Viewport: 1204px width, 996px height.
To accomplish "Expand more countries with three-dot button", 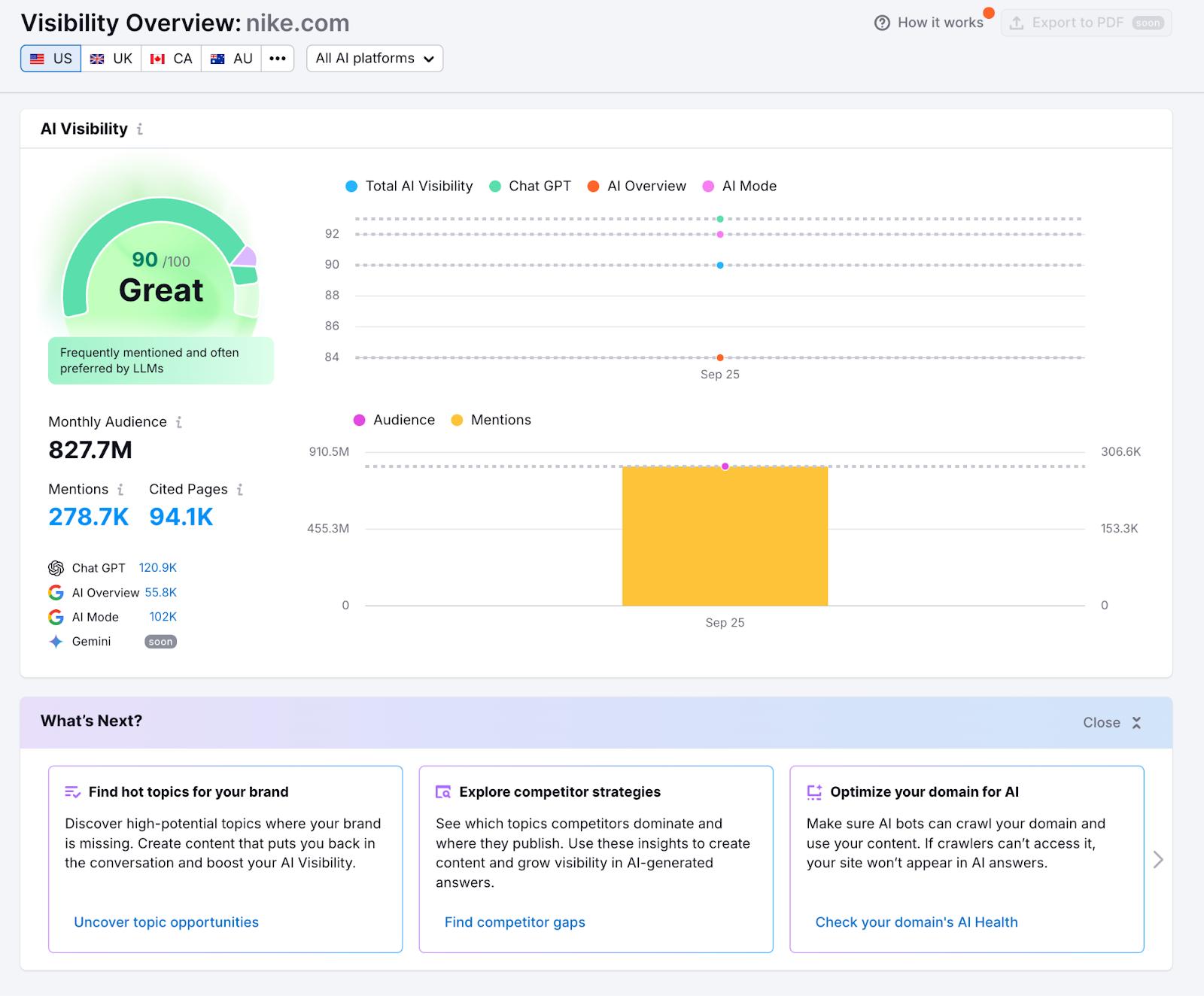I will tap(278, 59).
